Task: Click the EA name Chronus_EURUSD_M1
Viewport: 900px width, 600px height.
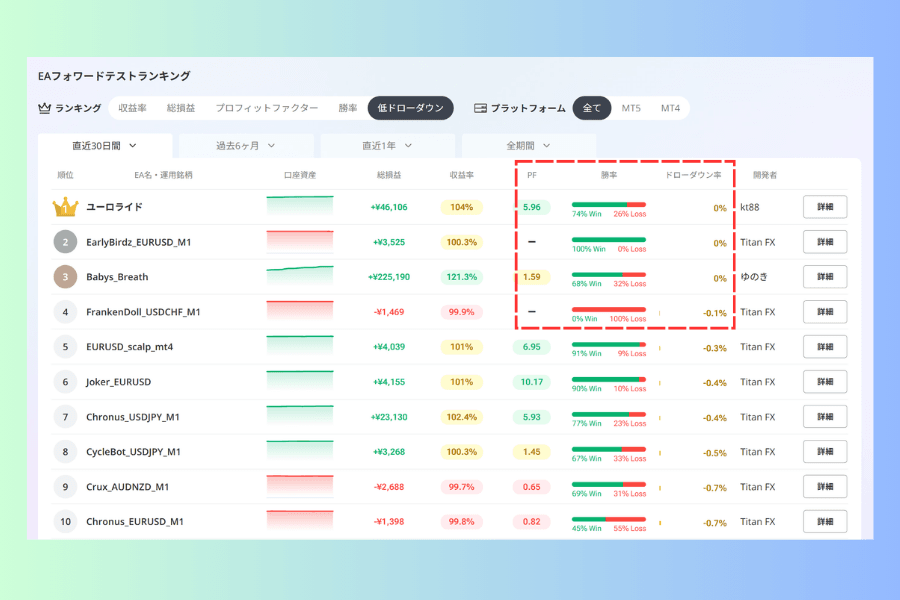Action: pyautogui.click(x=135, y=521)
